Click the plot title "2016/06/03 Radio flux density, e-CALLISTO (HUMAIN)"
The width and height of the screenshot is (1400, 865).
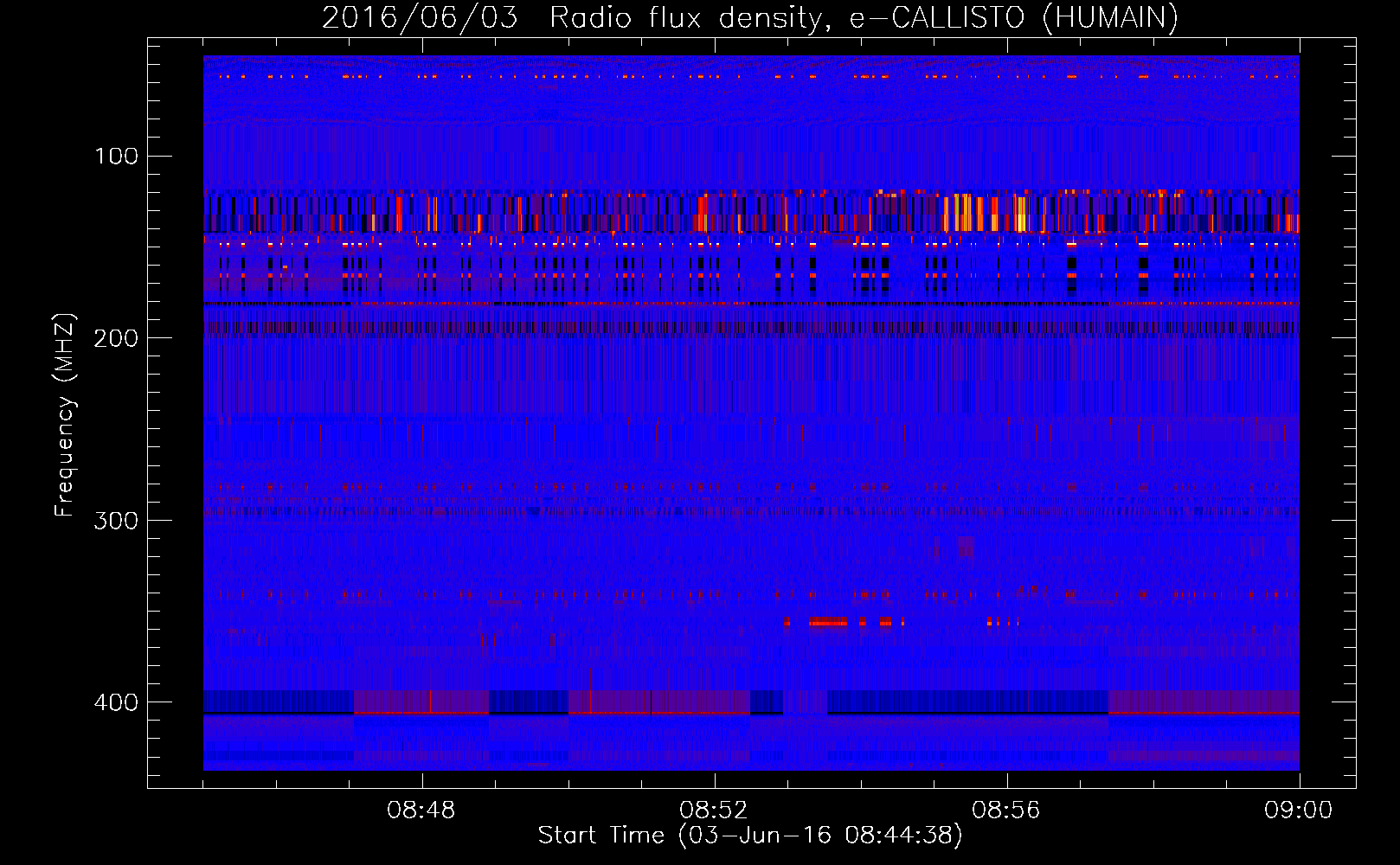click(x=750, y=17)
